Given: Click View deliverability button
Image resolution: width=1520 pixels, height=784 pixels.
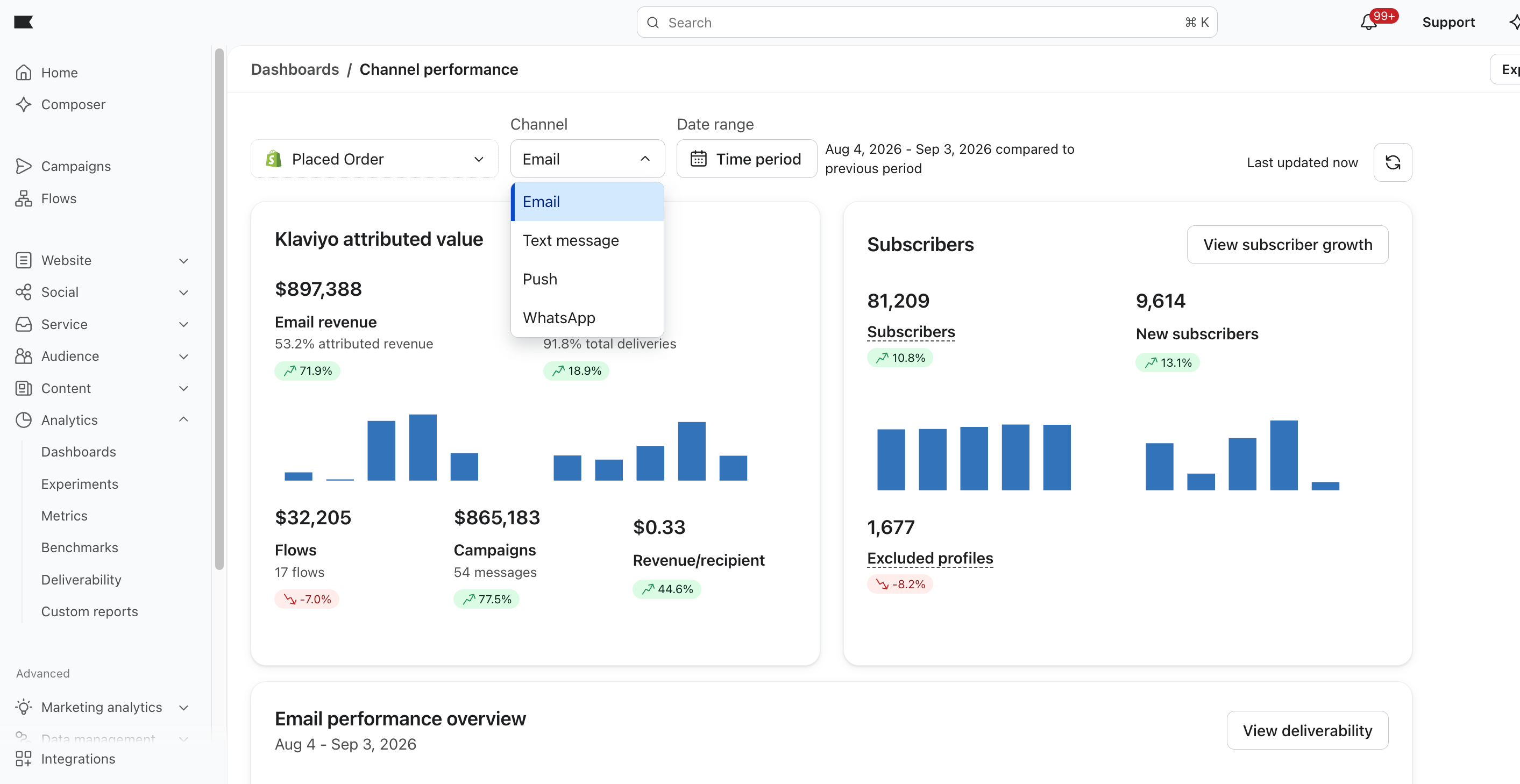Looking at the screenshot, I should [x=1308, y=730].
